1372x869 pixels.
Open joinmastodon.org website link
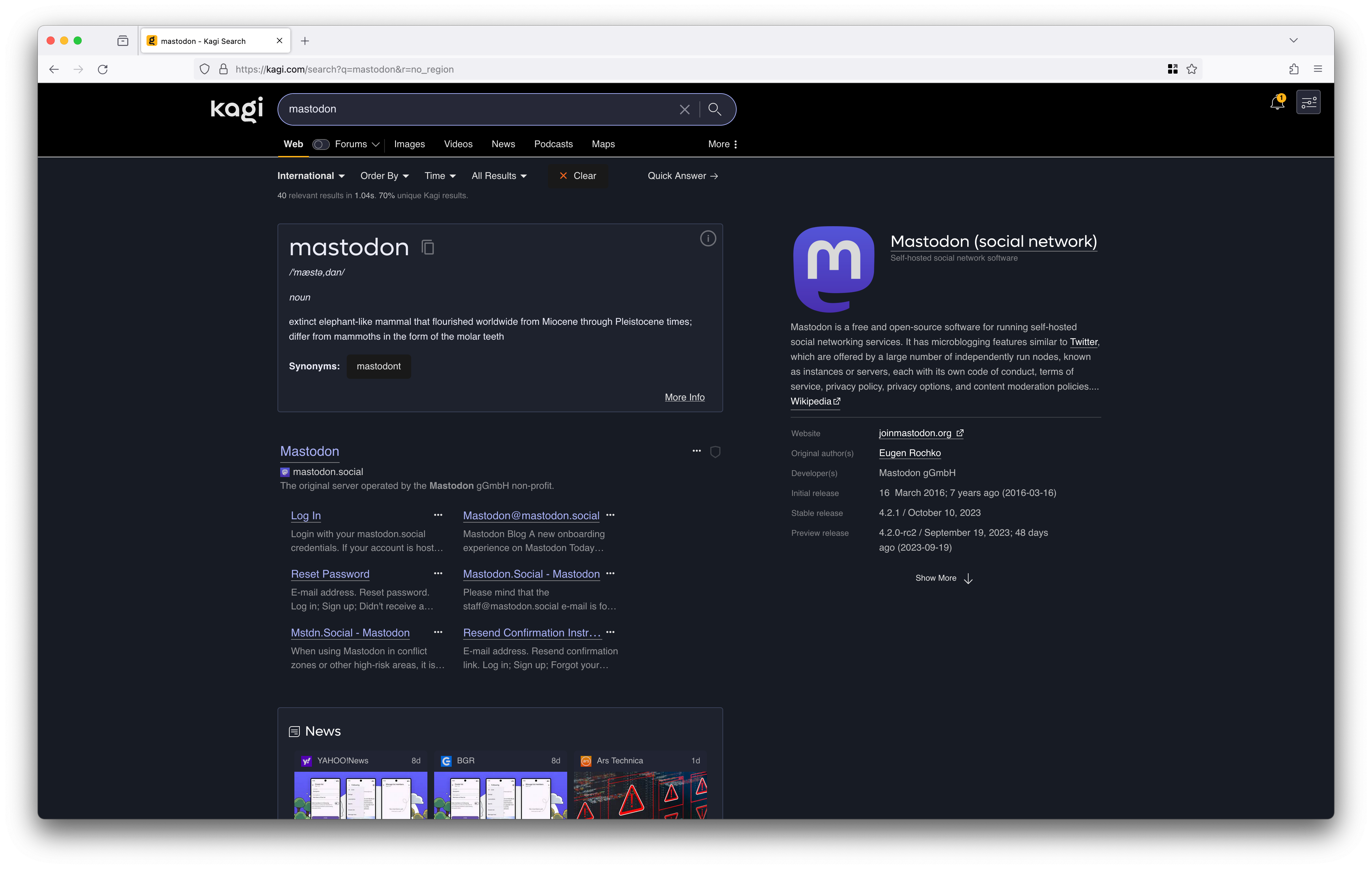921,433
